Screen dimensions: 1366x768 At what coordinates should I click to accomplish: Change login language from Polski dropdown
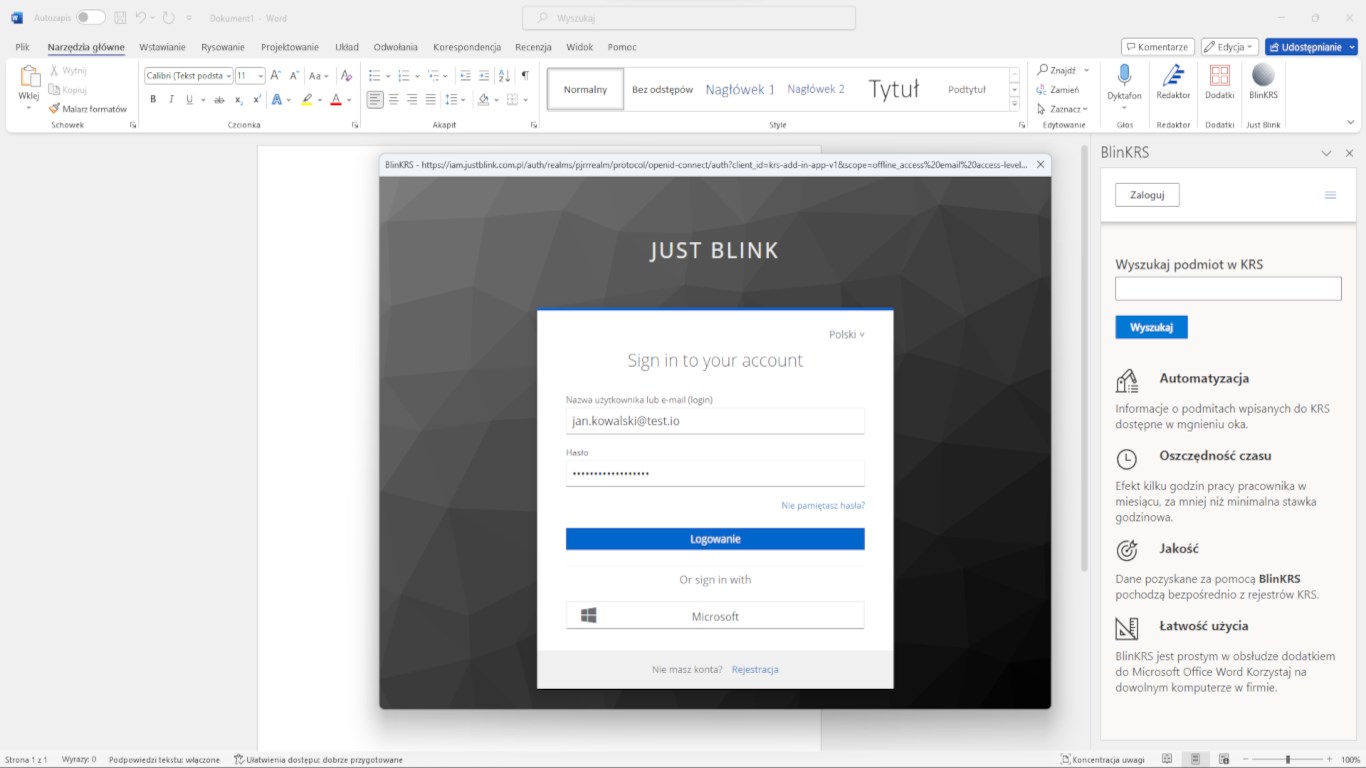coord(847,334)
